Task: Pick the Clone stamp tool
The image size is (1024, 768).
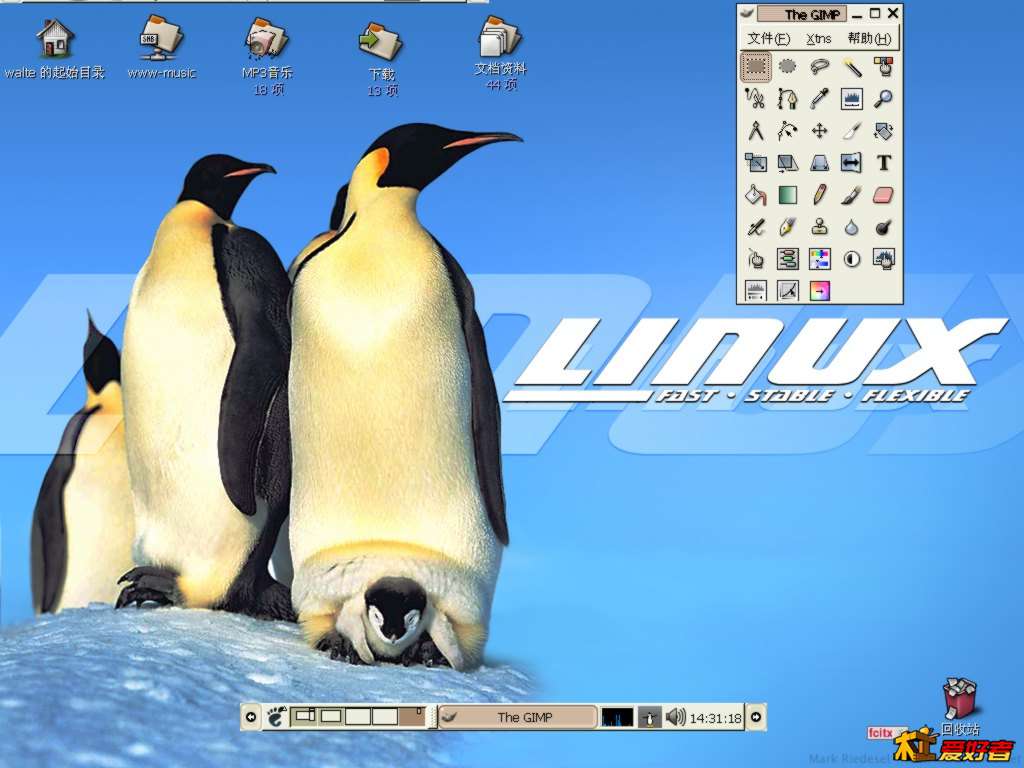Action: click(x=820, y=227)
